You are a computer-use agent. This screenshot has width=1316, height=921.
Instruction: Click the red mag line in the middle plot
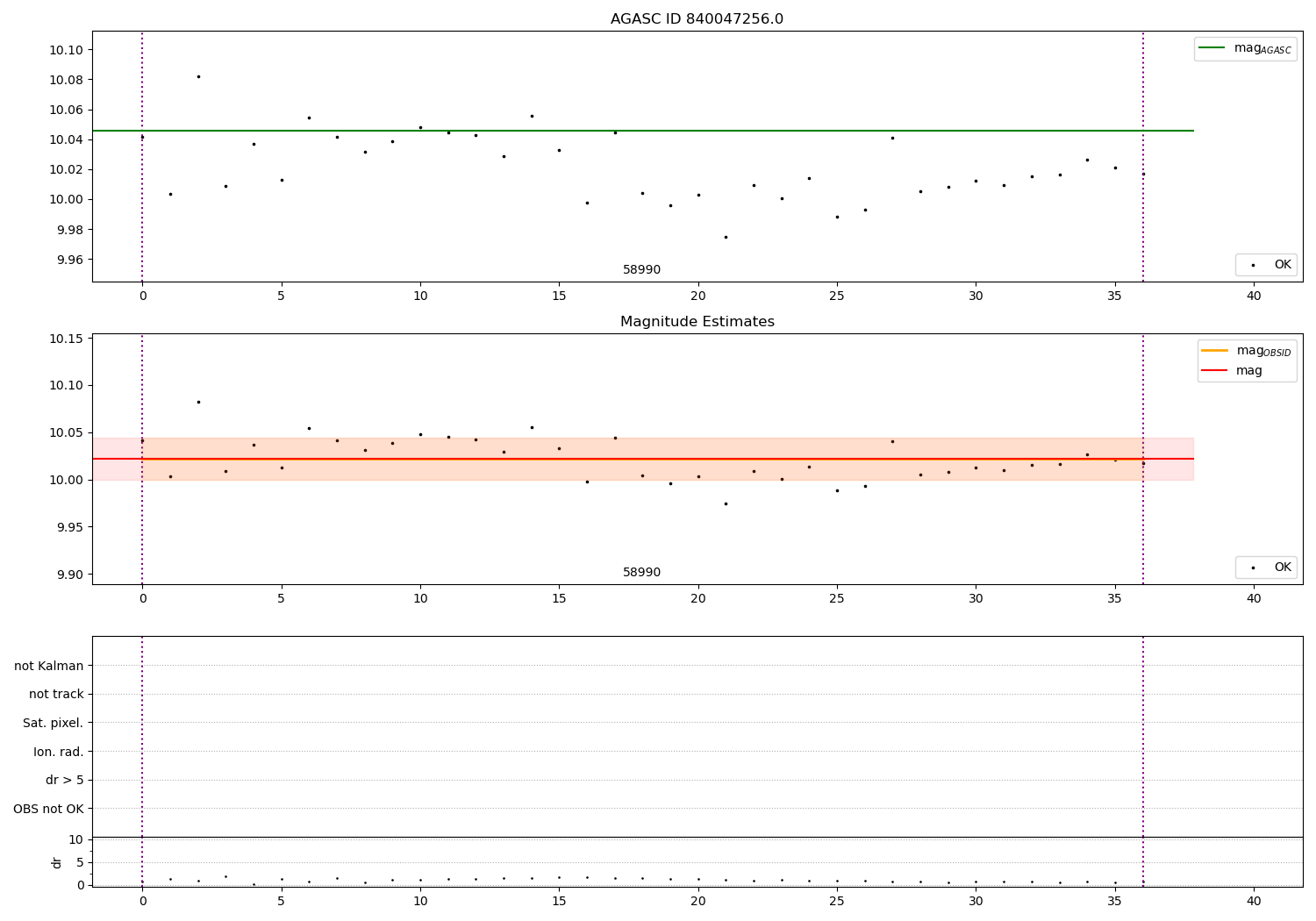(x=642, y=459)
